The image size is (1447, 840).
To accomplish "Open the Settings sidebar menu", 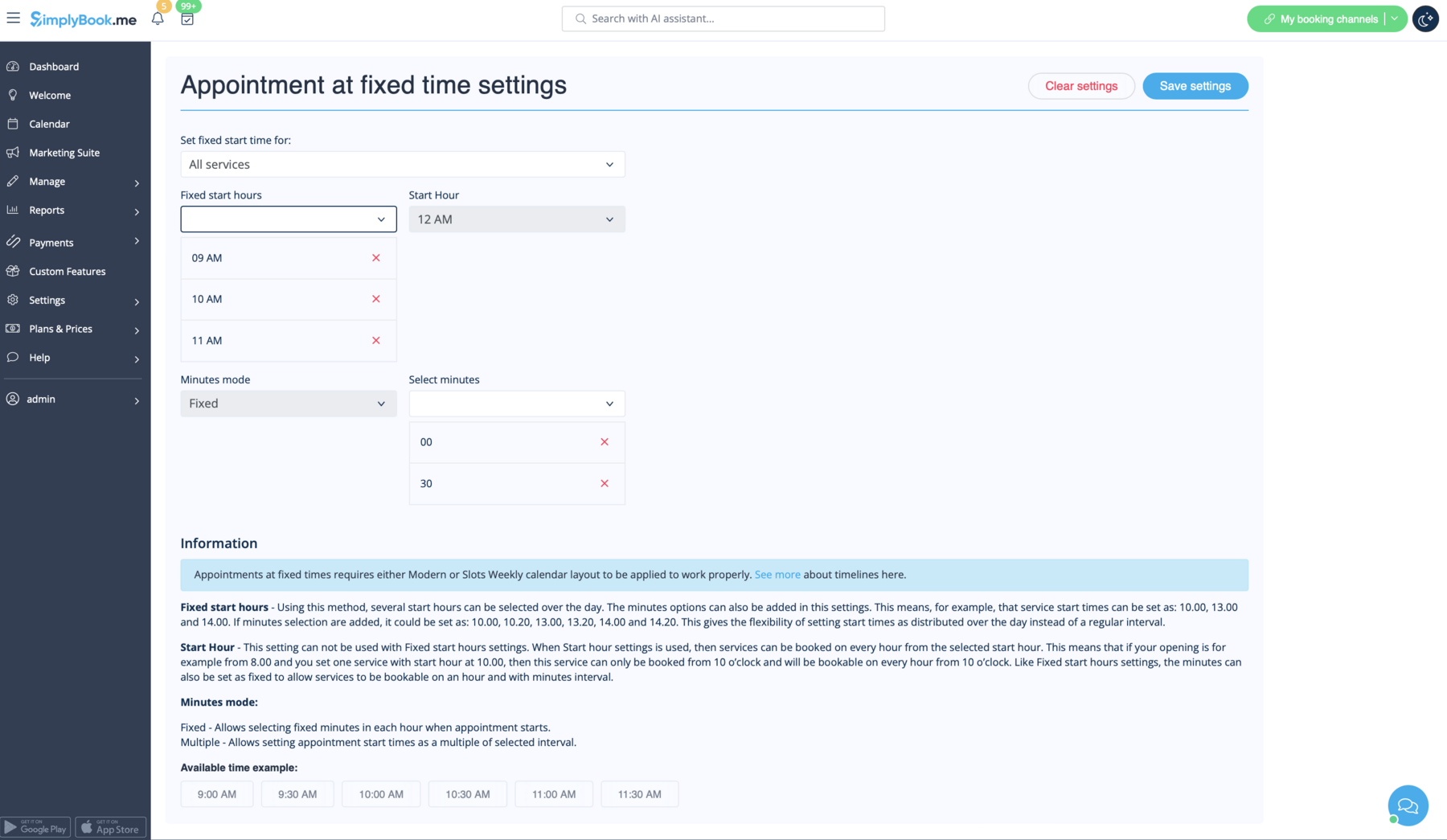I will (x=47, y=300).
